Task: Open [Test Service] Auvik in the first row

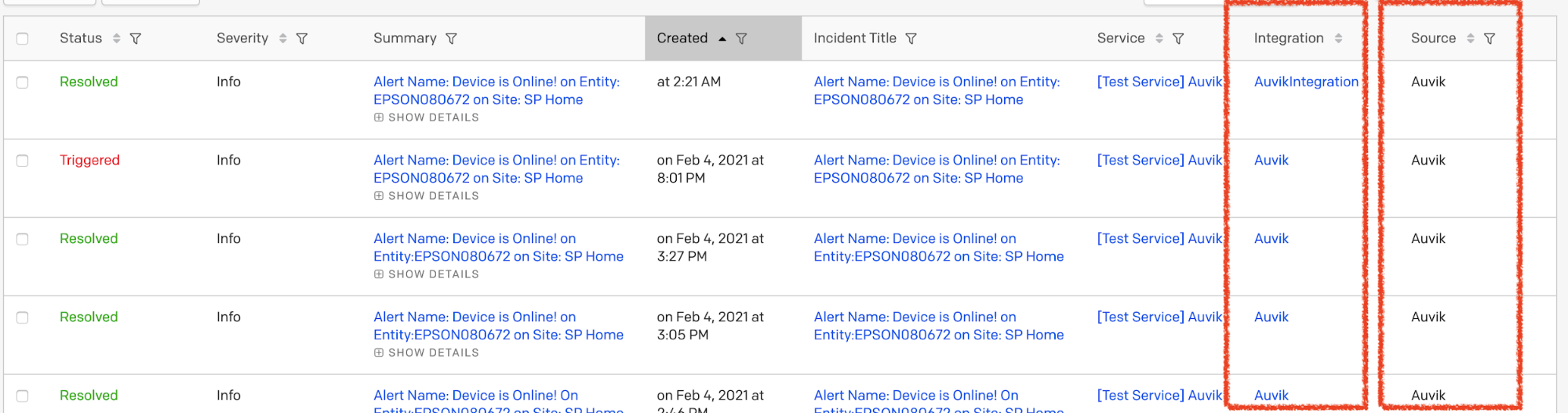Action: click(x=1159, y=82)
